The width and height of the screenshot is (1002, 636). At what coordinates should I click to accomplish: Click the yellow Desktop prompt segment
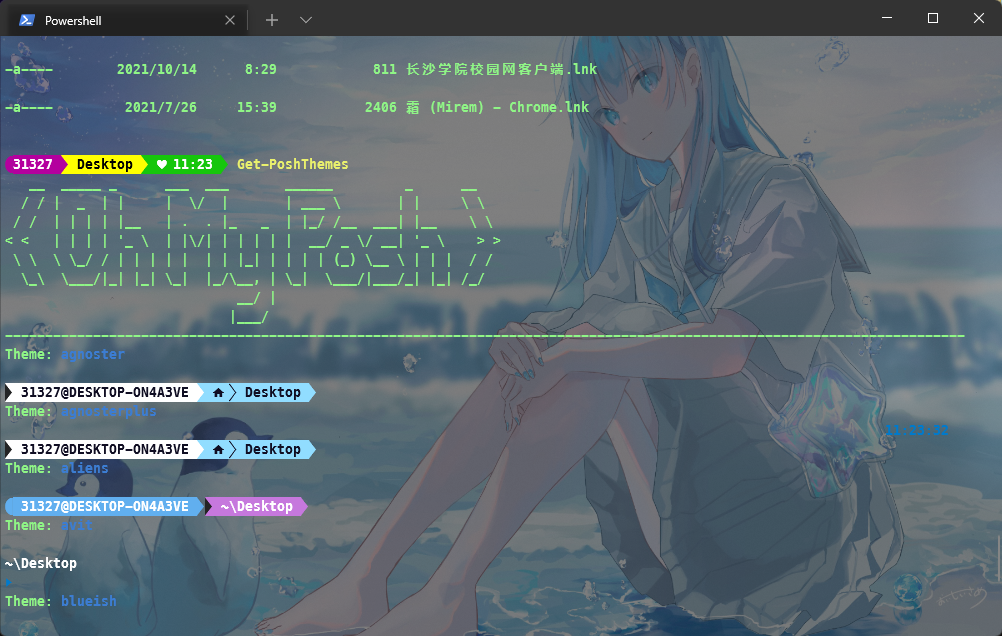click(104, 164)
